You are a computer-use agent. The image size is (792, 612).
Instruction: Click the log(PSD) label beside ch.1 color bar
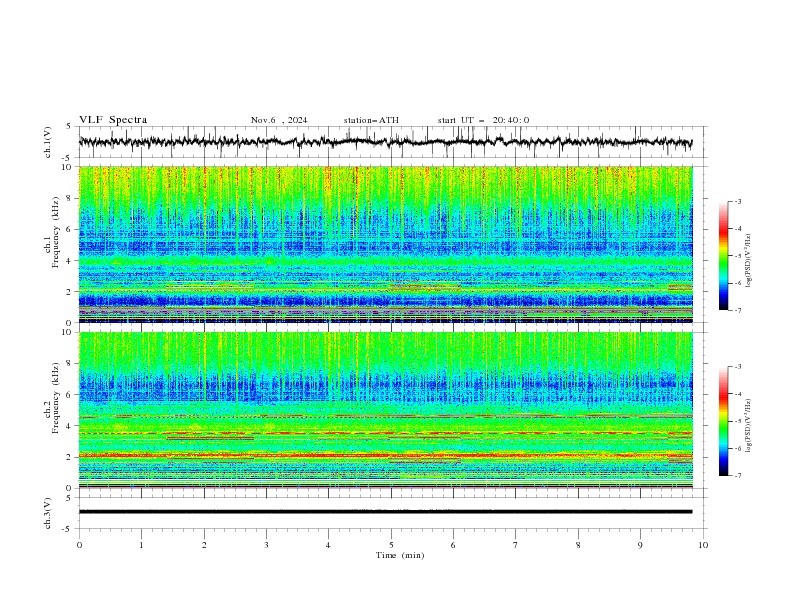pyautogui.click(x=748, y=261)
